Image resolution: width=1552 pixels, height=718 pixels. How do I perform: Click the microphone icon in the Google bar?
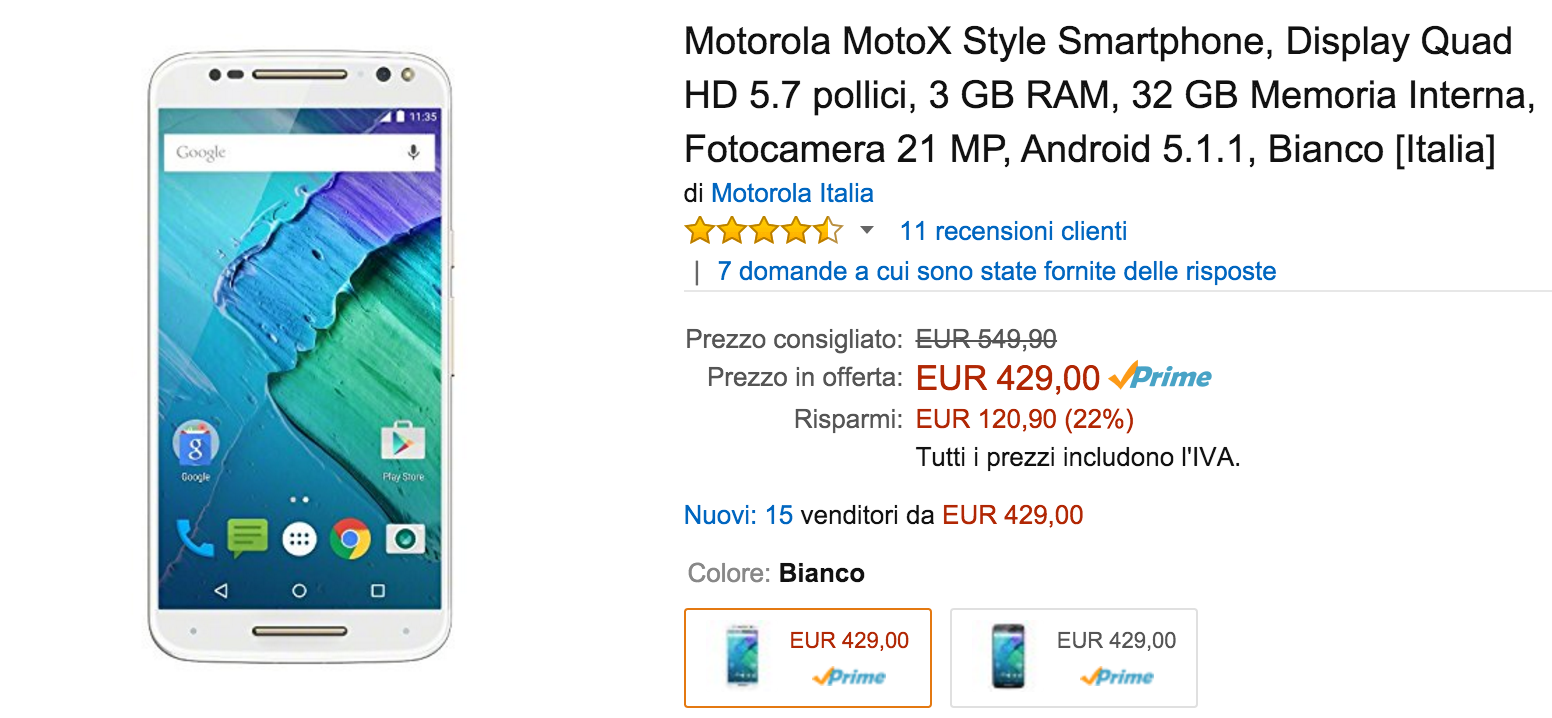tap(413, 152)
